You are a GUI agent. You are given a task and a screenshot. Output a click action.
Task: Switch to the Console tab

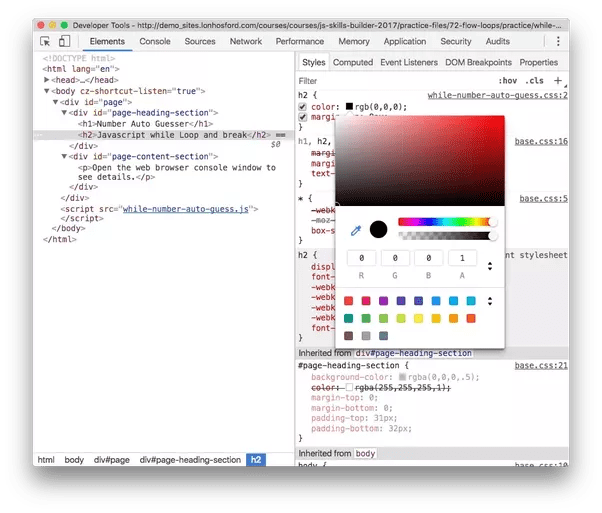(x=155, y=41)
